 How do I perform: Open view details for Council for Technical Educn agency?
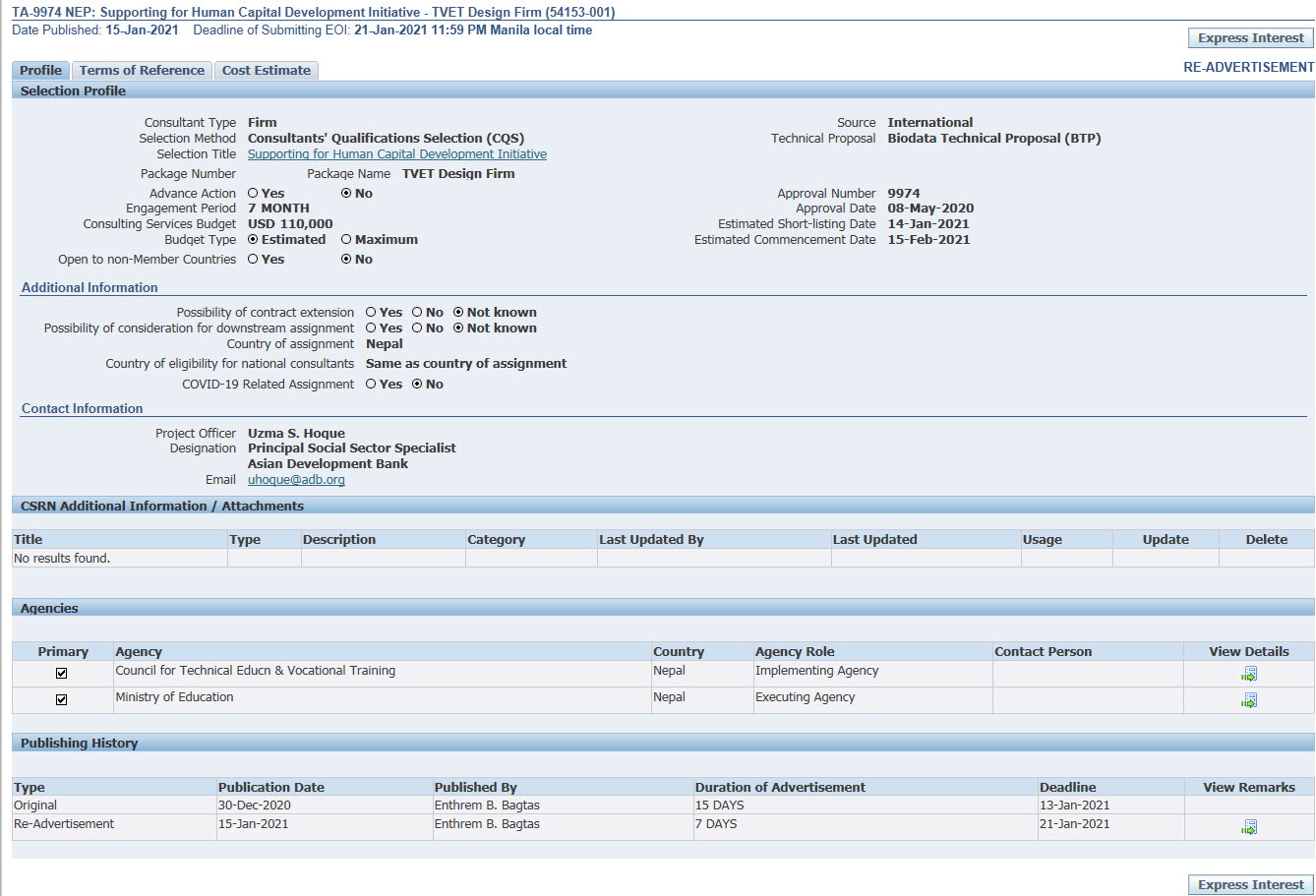click(1249, 674)
